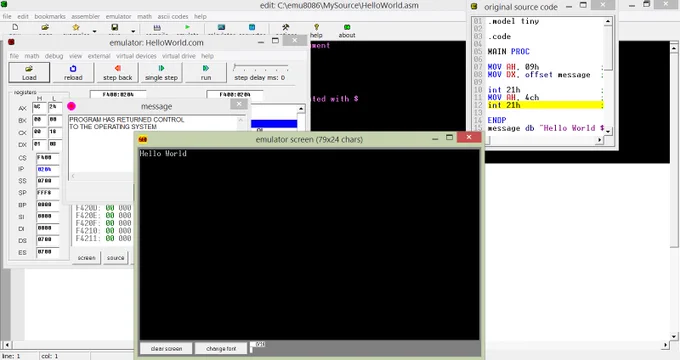Click the compile icon in editor toolbar

point(157,27)
